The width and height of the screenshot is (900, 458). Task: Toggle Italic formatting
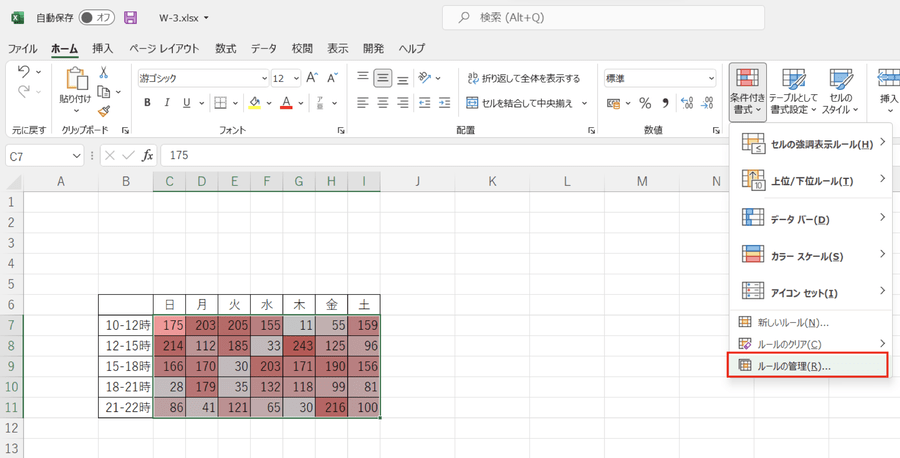click(167, 103)
